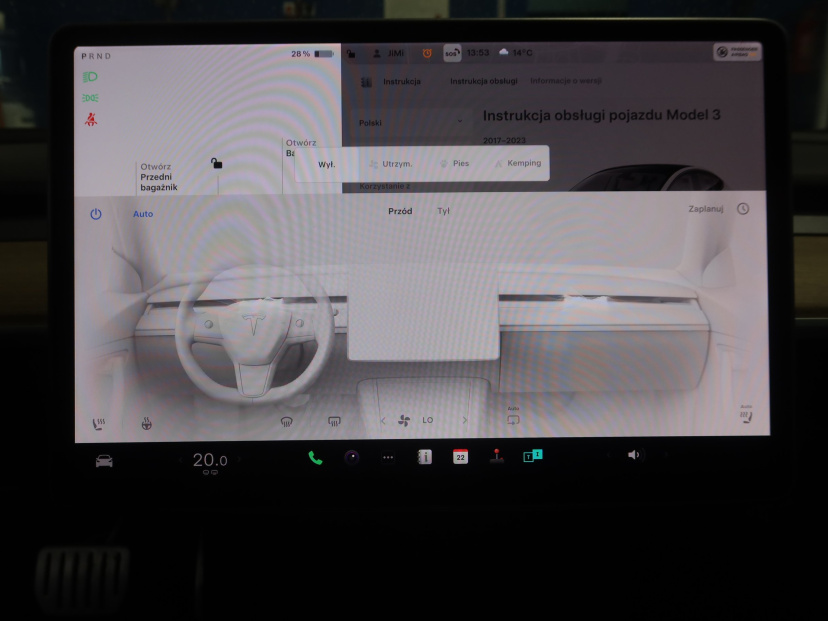
Task: Tap the fan speed icon
Action: (x=404, y=420)
